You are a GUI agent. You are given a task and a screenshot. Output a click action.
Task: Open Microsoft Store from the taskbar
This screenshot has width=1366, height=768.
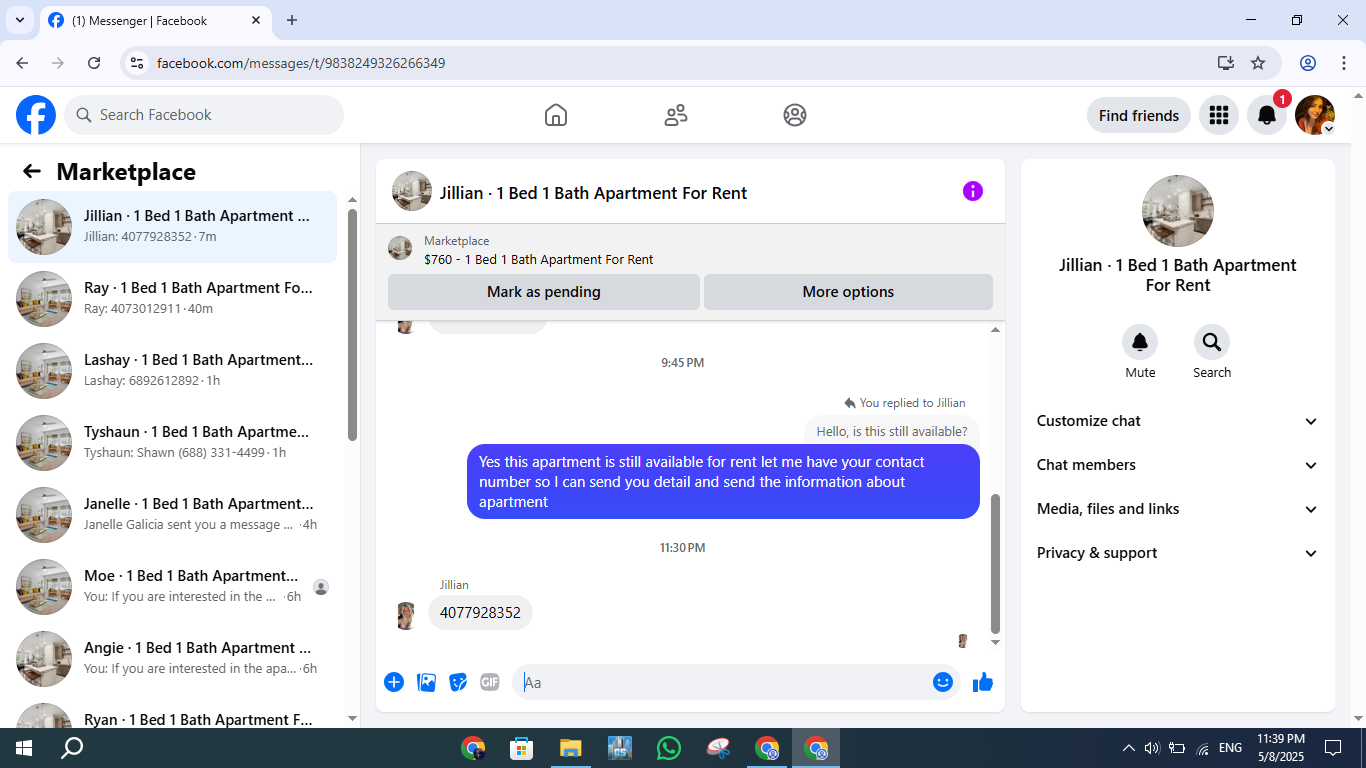coord(521,748)
